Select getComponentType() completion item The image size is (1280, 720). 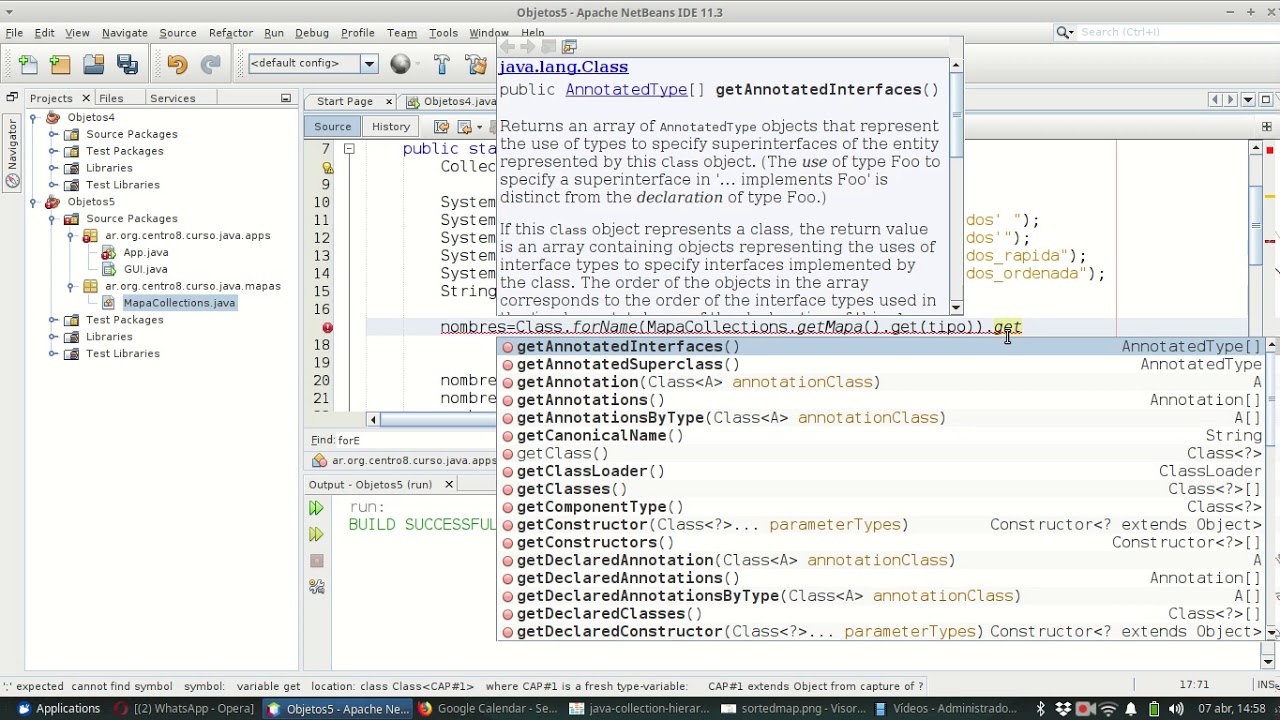(600, 507)
